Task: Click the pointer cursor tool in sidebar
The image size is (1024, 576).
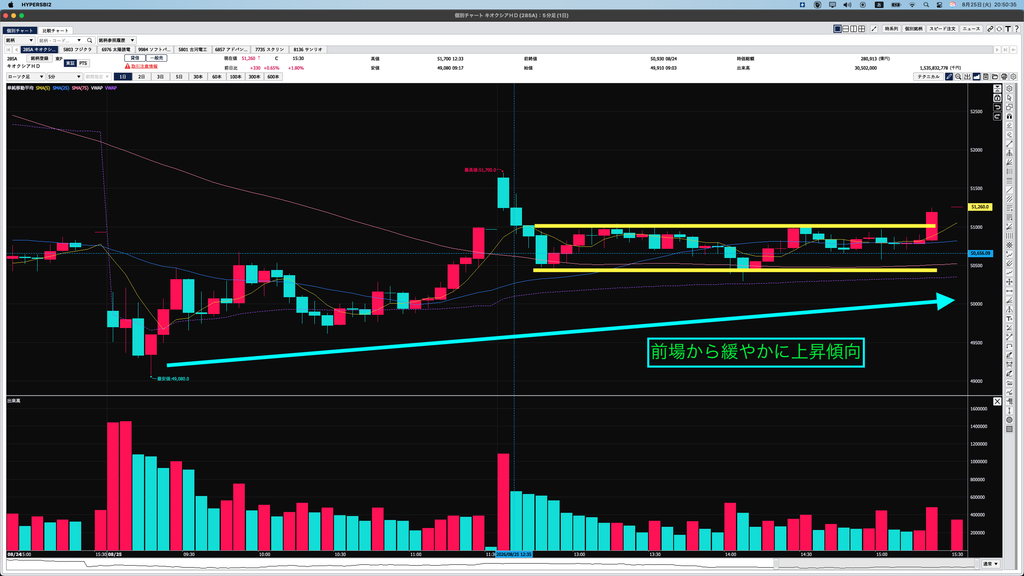Action: [1009, 98]
